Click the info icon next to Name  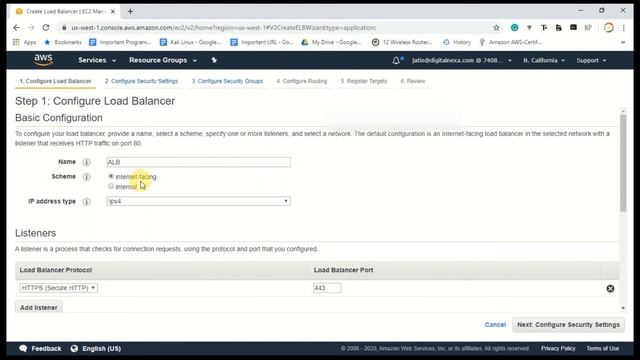point(87,162)
